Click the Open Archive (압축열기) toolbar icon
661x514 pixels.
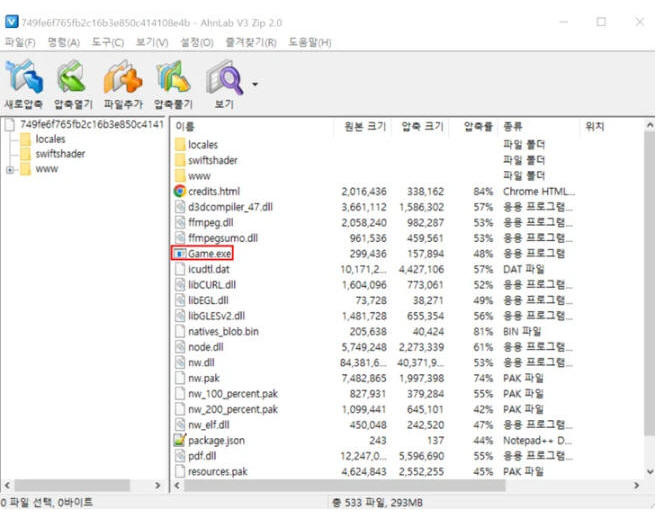[73, 77]
